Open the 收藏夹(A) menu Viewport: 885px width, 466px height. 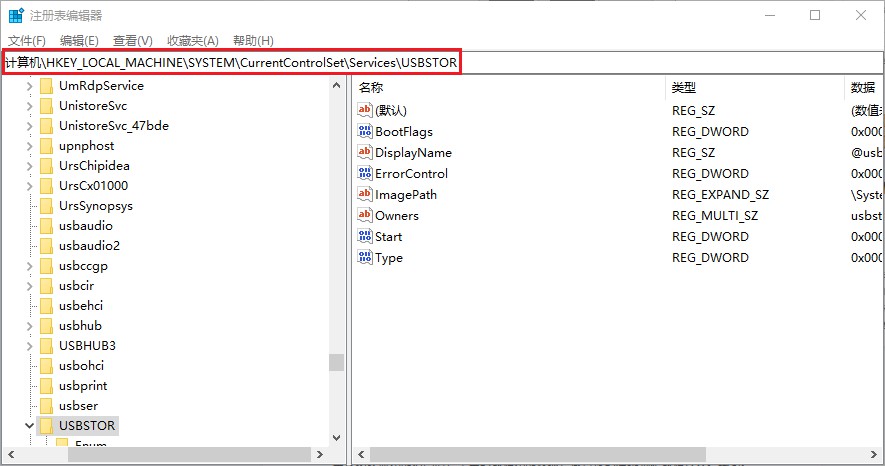192,41
